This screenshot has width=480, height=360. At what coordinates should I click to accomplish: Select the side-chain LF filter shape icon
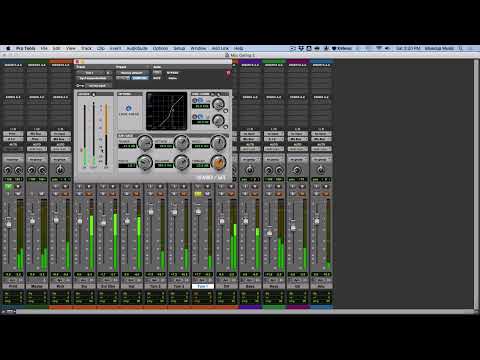pos(200,116)
